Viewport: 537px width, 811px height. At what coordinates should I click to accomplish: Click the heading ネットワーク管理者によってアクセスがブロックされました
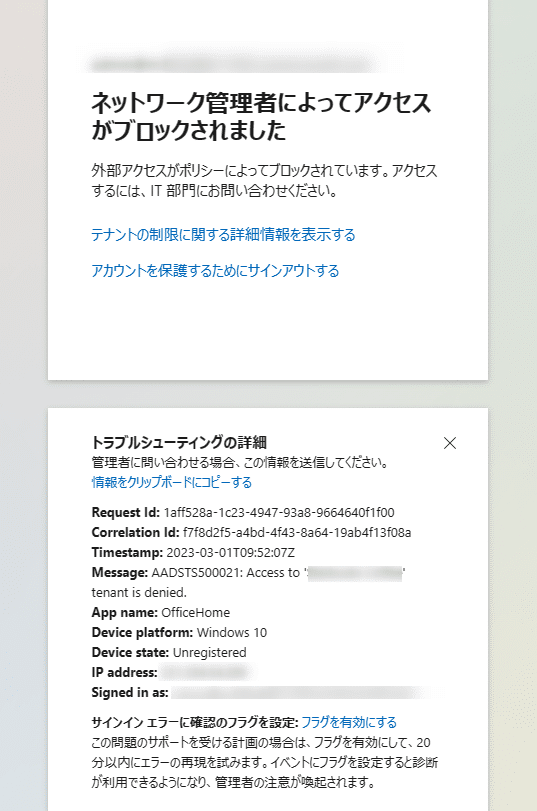click(261, 116)
